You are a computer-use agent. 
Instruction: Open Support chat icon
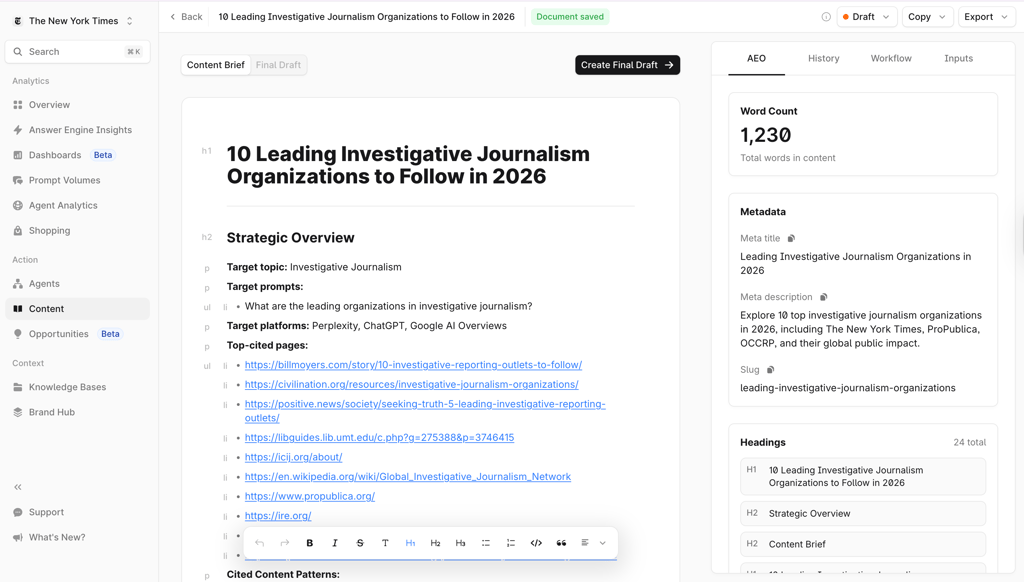tap(18, 512)
